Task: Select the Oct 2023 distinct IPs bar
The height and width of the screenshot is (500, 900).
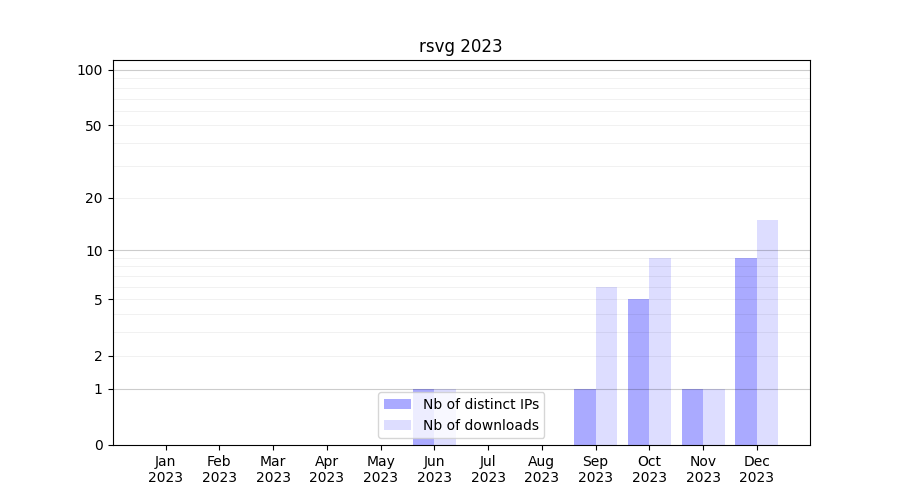Action: 638,372
